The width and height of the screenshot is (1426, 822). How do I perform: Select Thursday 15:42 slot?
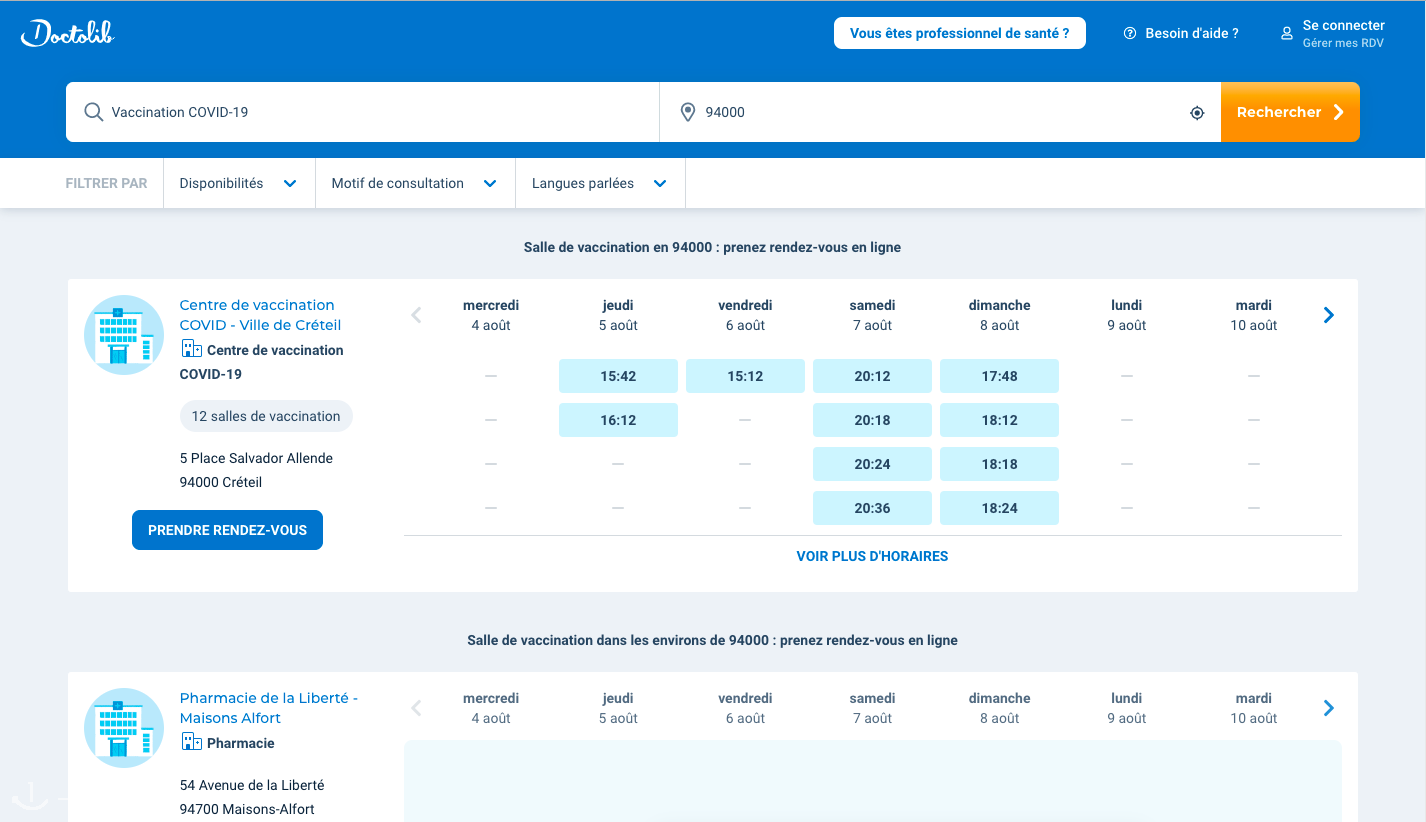coord(618,376)
